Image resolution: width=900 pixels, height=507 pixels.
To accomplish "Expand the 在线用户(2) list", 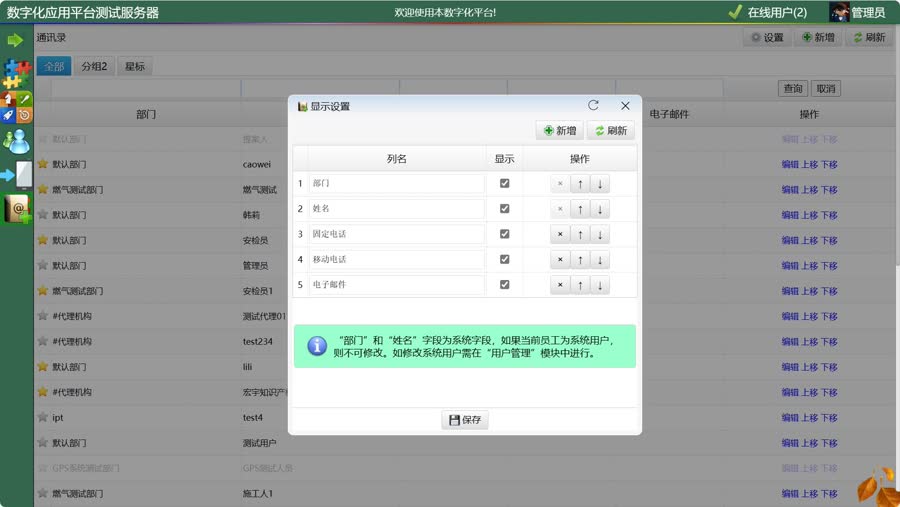I will pyautogui.click(x=768, y=12).
